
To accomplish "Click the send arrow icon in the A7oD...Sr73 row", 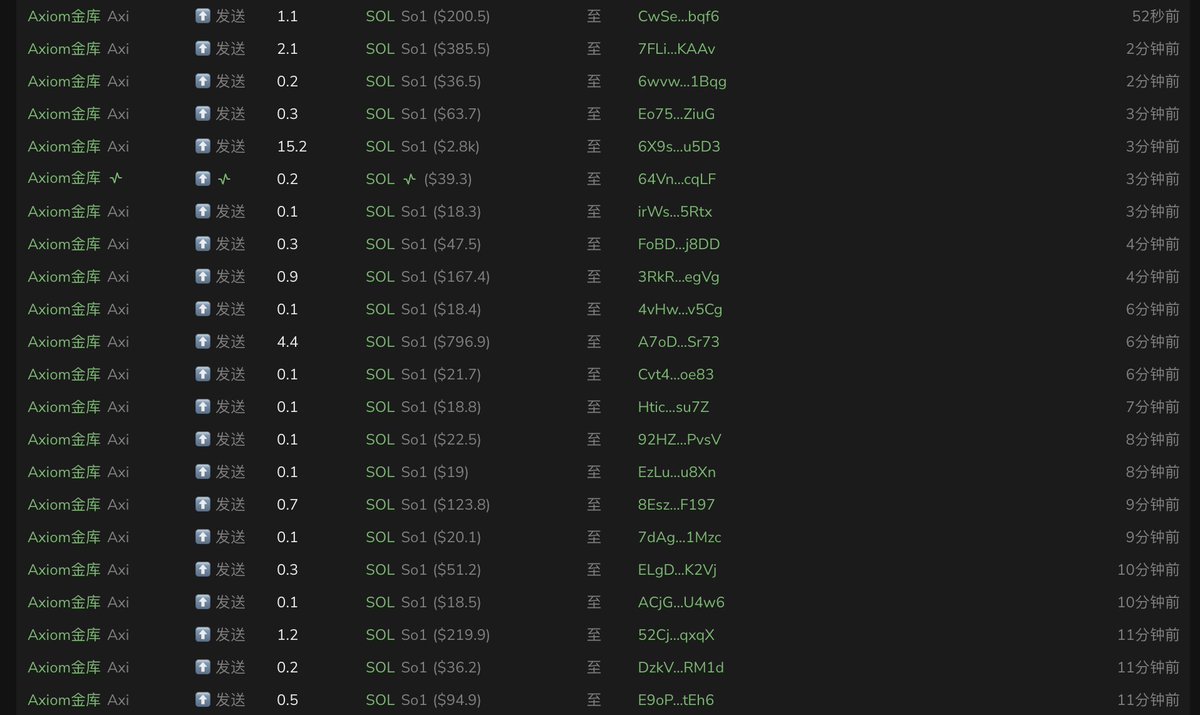I will point(203,342).
